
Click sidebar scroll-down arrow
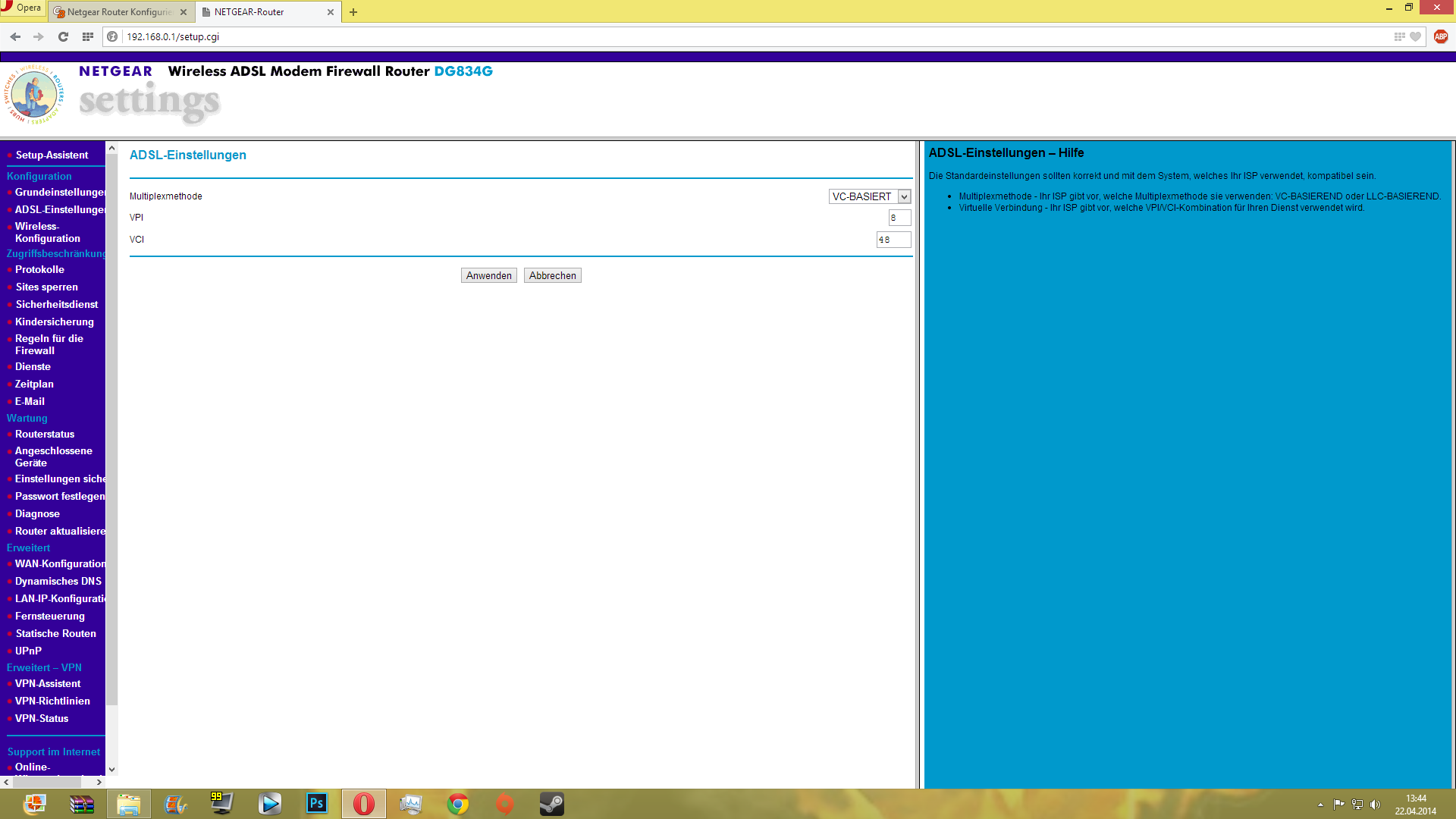pos(111,769)
